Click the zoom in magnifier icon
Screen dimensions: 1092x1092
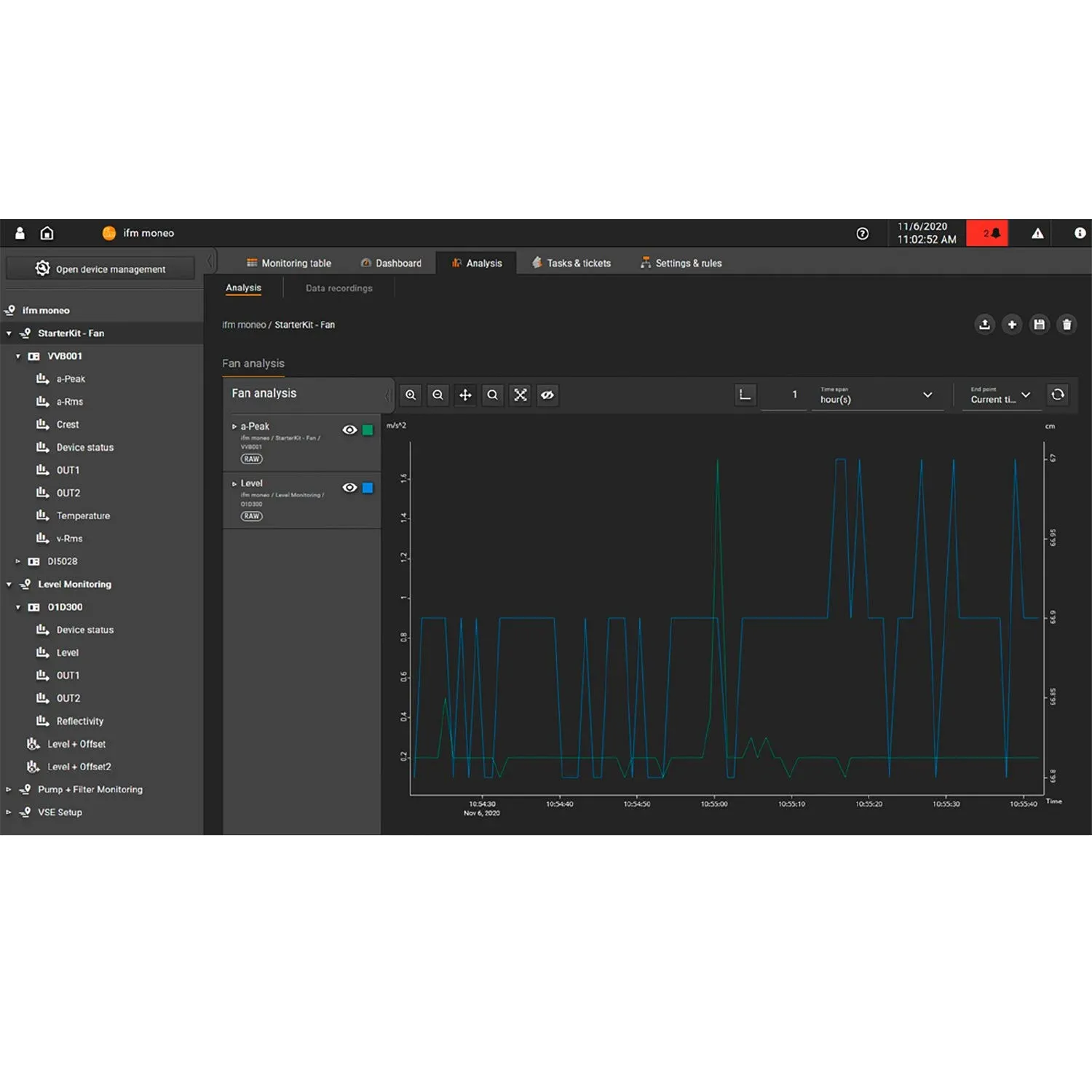coord(411,395)
